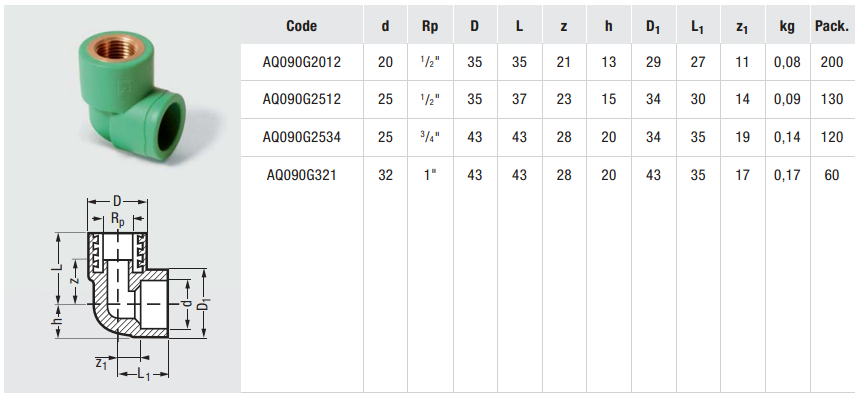The image size is (860, 397).
Task: Click product code AQ090G2512
Action: 302,99
